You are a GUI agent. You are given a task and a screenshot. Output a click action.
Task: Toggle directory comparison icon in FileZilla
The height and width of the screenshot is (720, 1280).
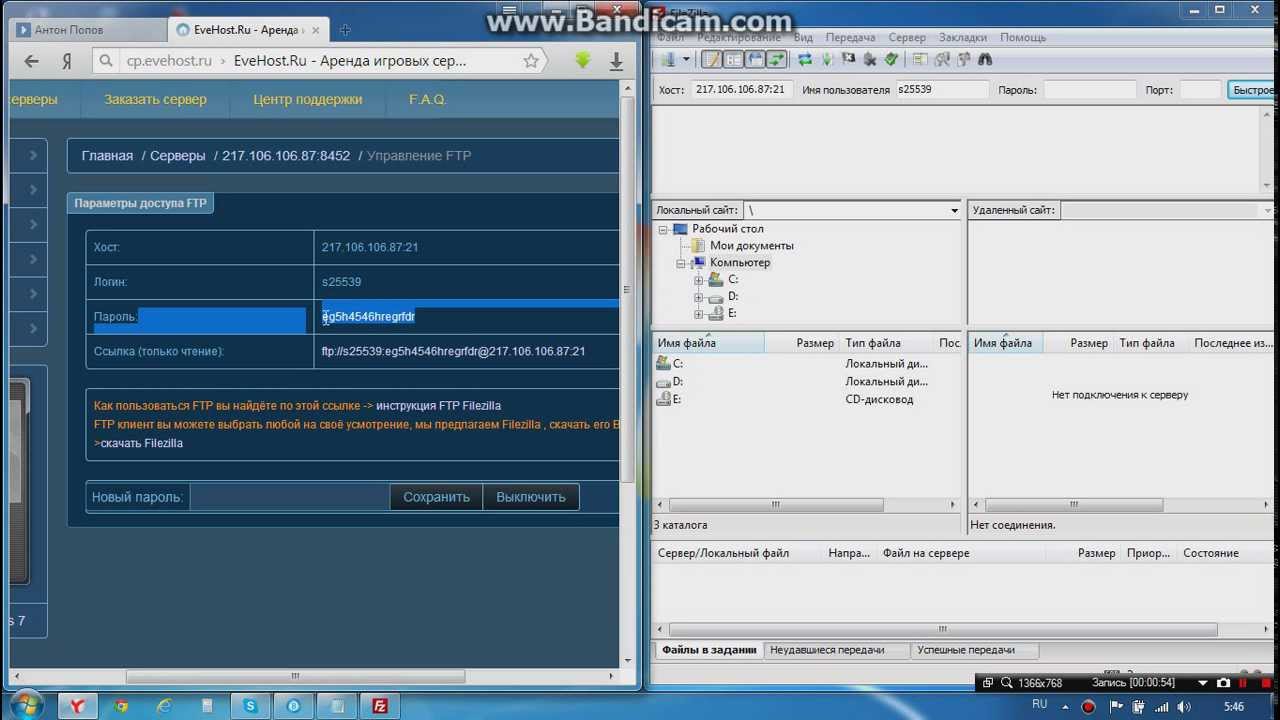[x=942, y=59]
